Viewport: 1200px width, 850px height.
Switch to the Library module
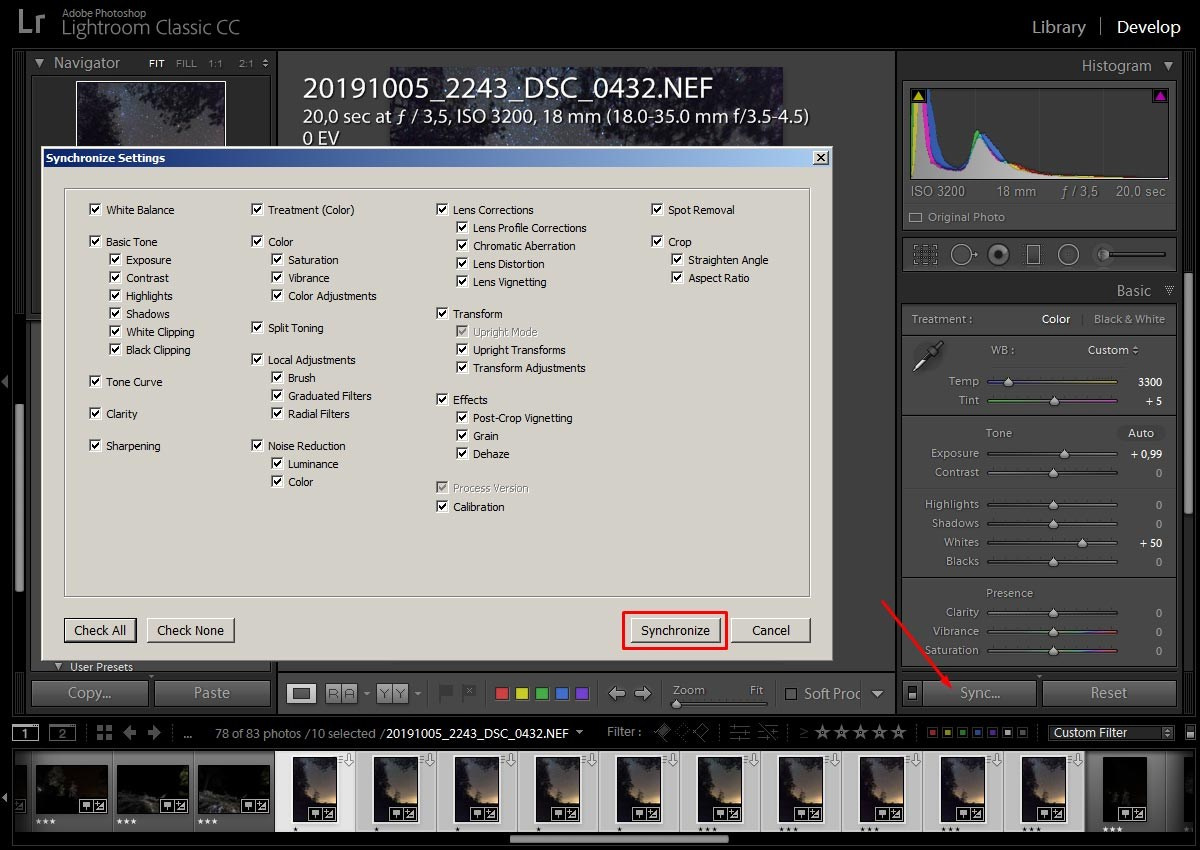pos(1058,27)
